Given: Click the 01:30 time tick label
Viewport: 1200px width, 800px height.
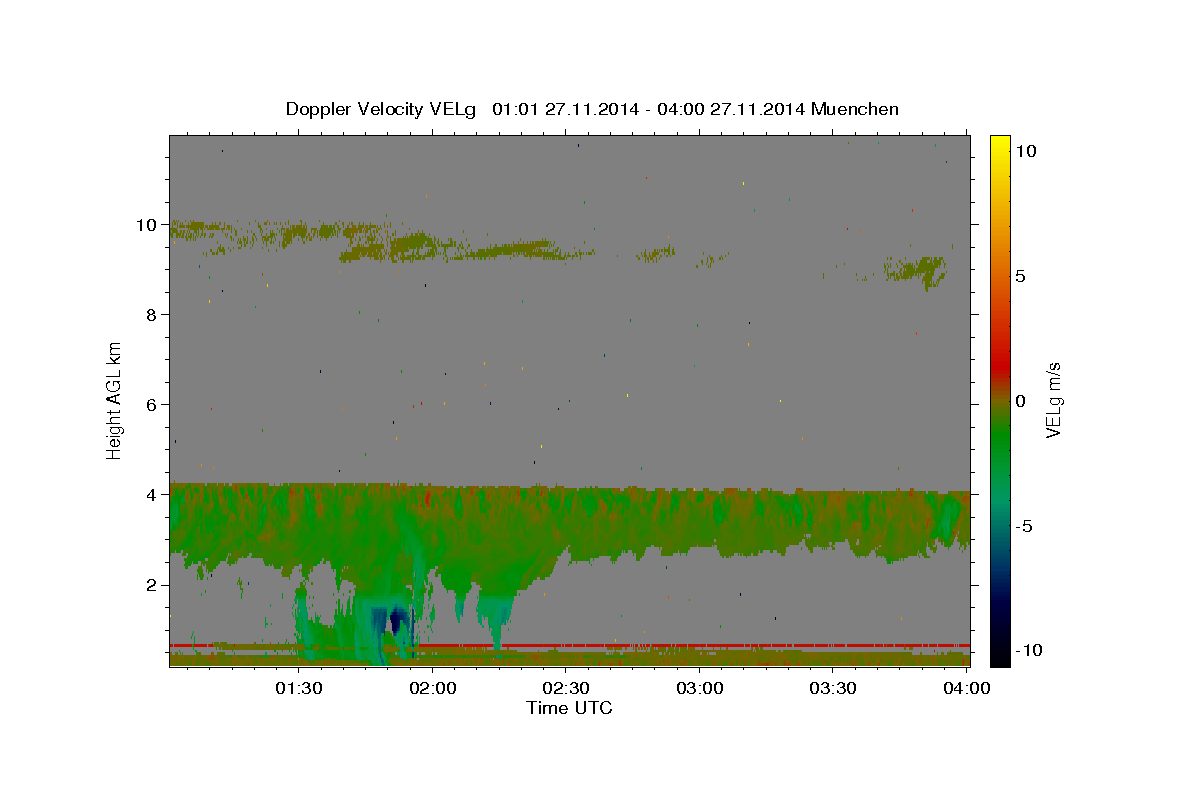Looking at the screenshot, I should [x=298, y=689].
